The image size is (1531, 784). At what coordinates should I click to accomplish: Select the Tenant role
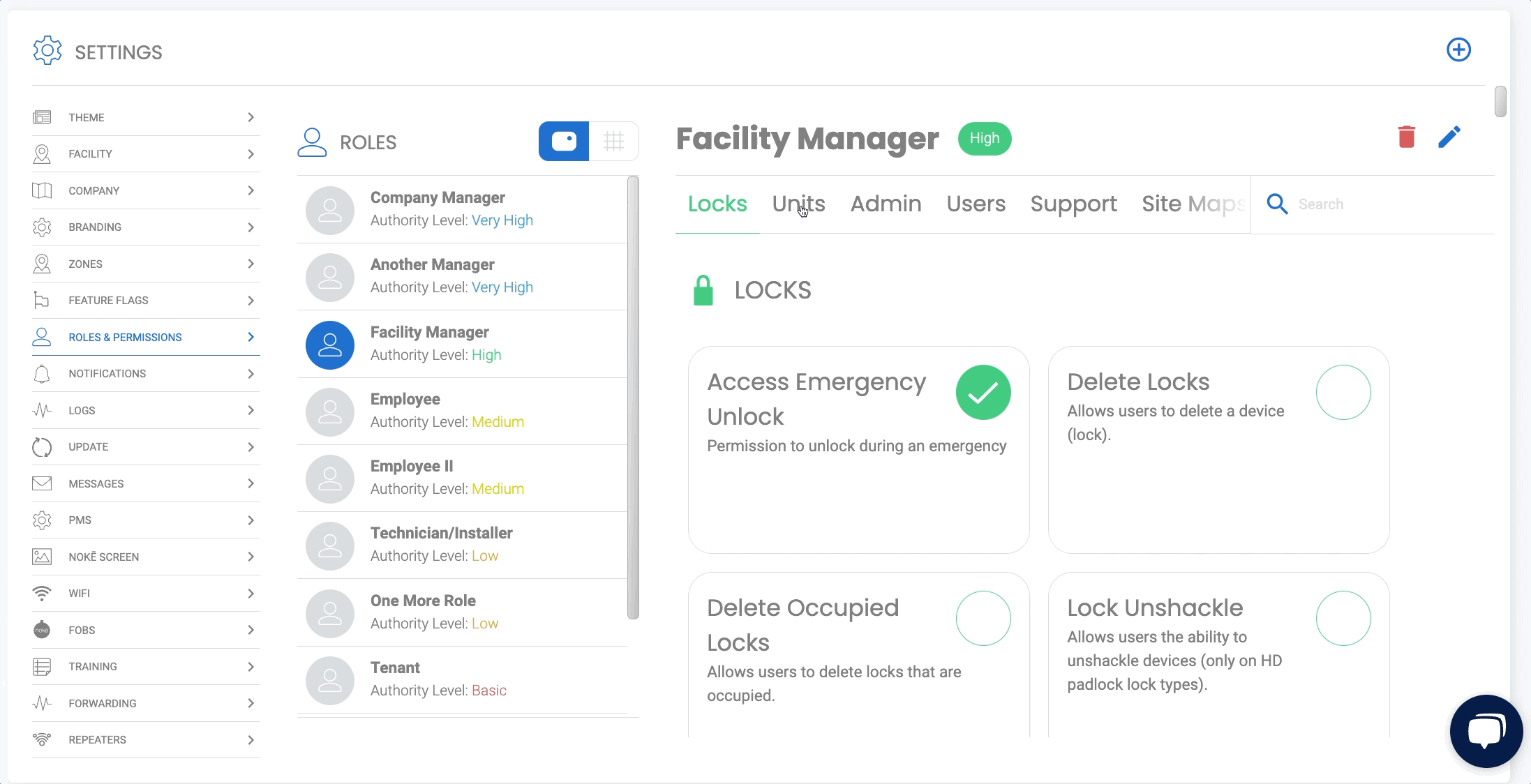[x=462, y=679]
